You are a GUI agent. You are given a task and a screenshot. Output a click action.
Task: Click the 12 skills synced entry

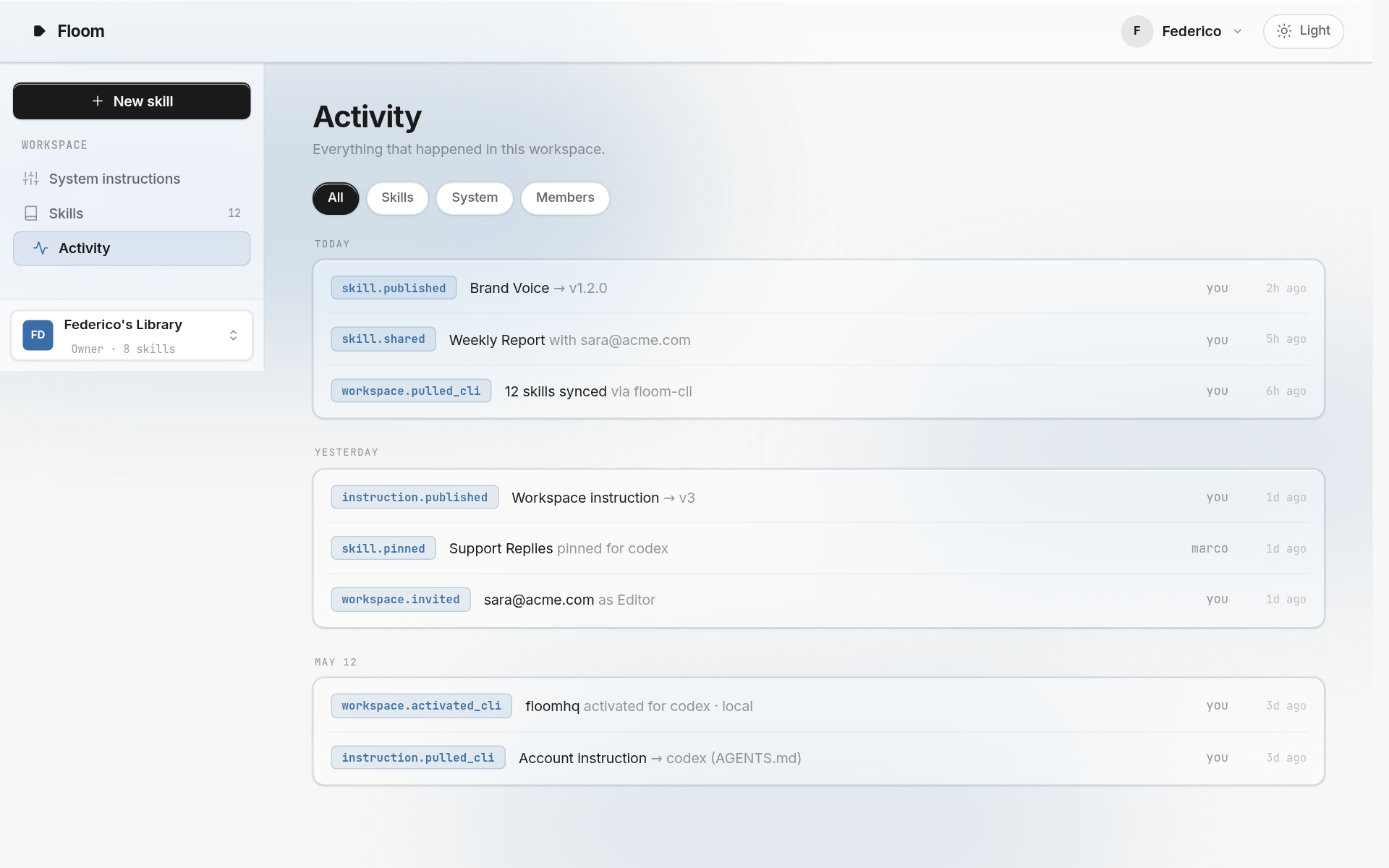pyautogui.click(x=818, y=391)
